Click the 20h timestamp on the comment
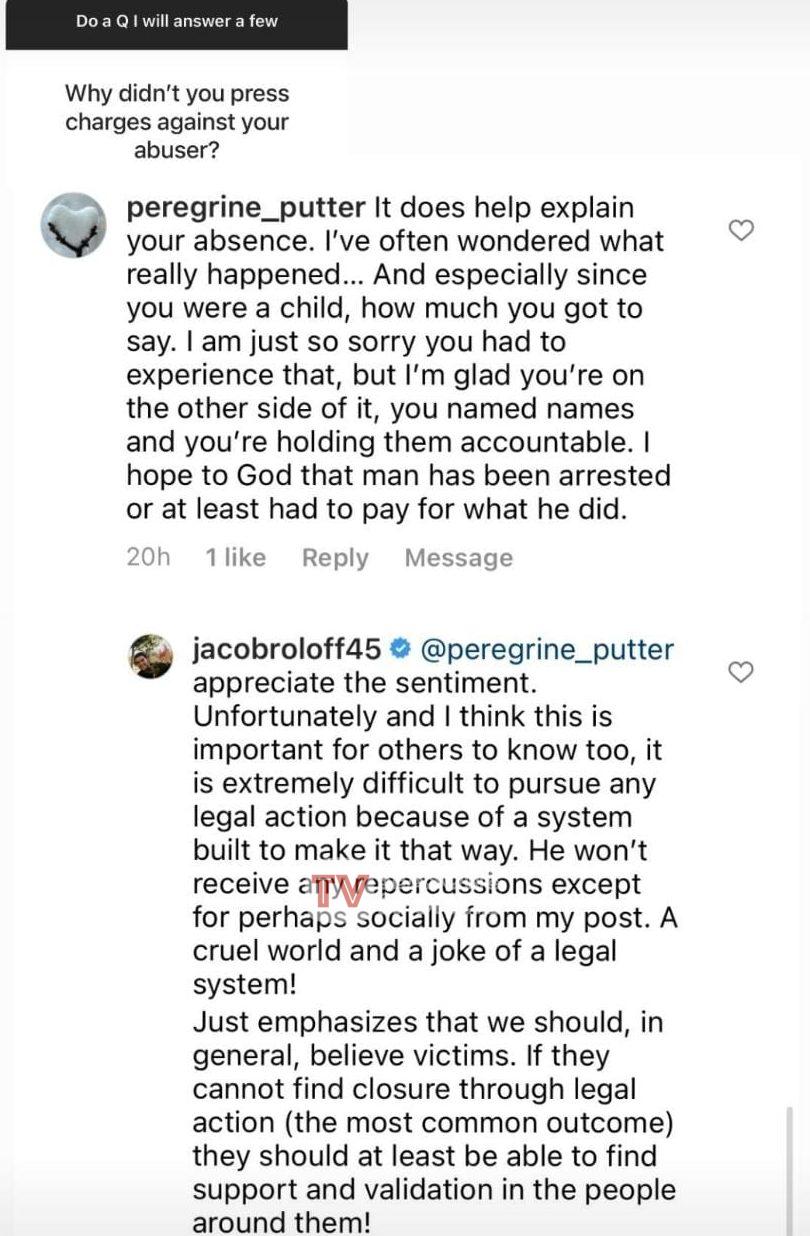 tap(148, 558)
